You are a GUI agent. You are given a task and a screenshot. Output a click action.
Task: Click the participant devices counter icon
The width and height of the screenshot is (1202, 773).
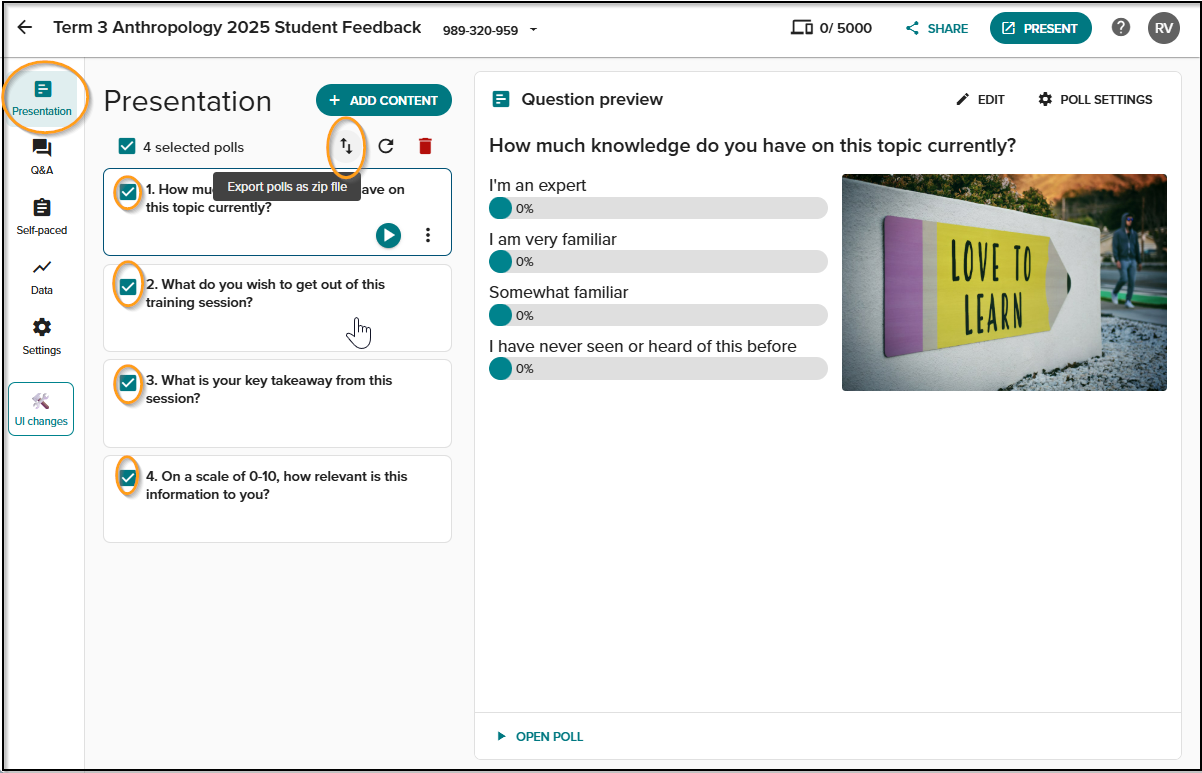(801, 28)
